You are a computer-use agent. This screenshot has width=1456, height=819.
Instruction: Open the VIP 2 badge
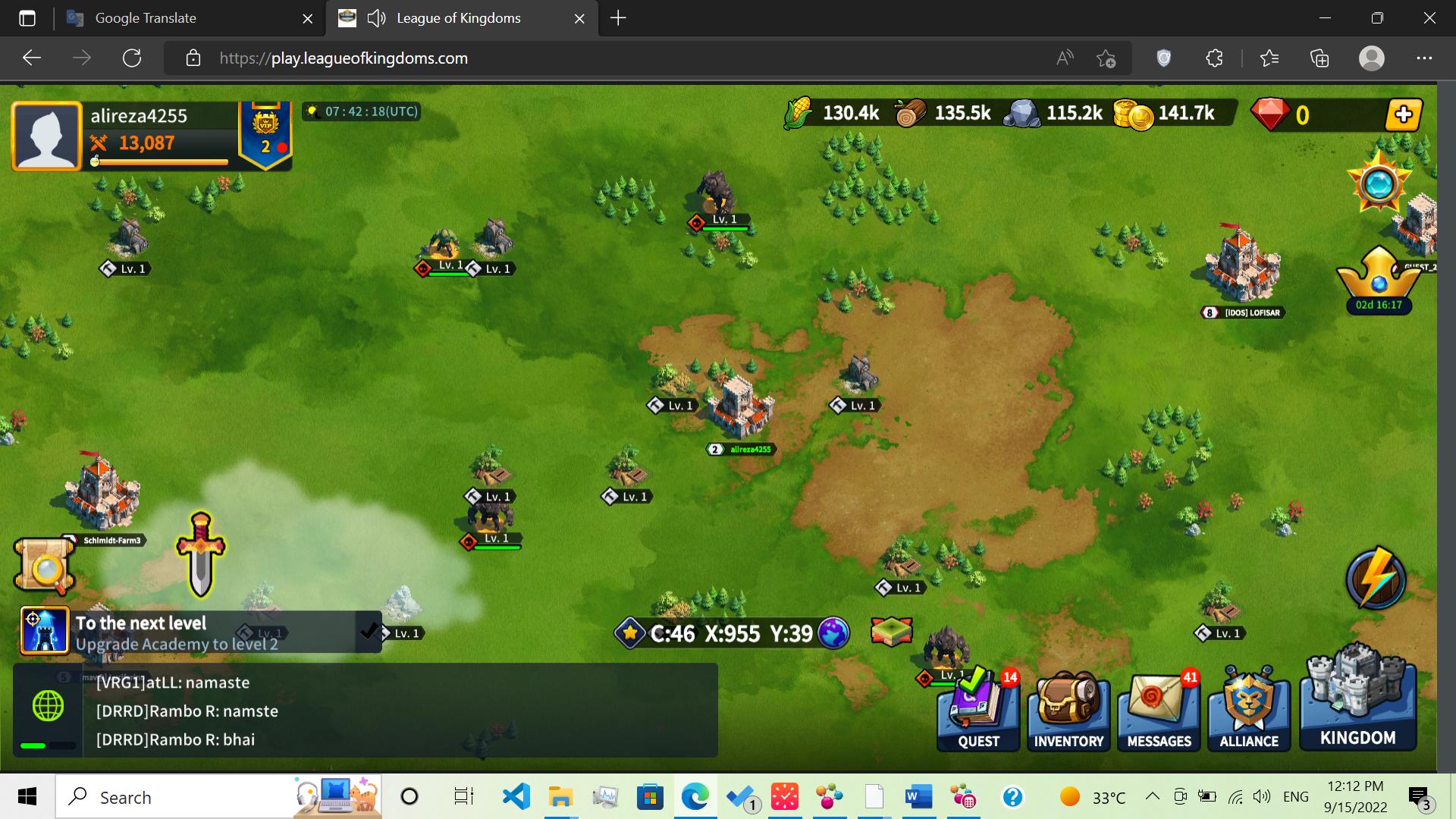(265, 134)
